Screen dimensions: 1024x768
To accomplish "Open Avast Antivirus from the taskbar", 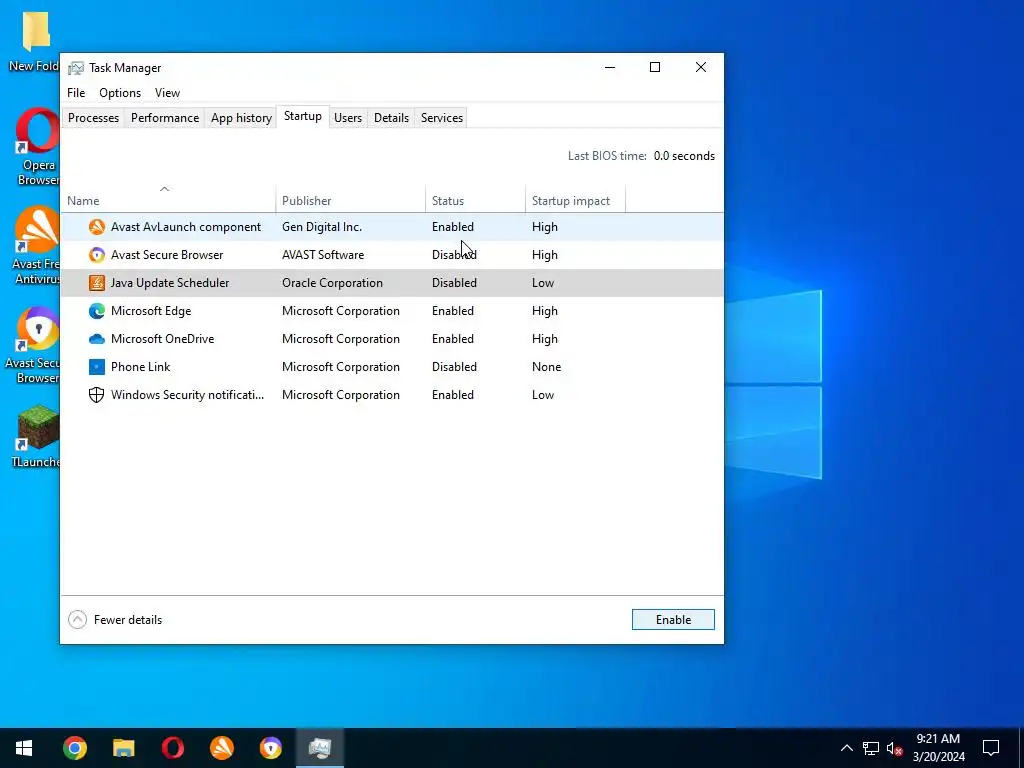I will point(222,748).
